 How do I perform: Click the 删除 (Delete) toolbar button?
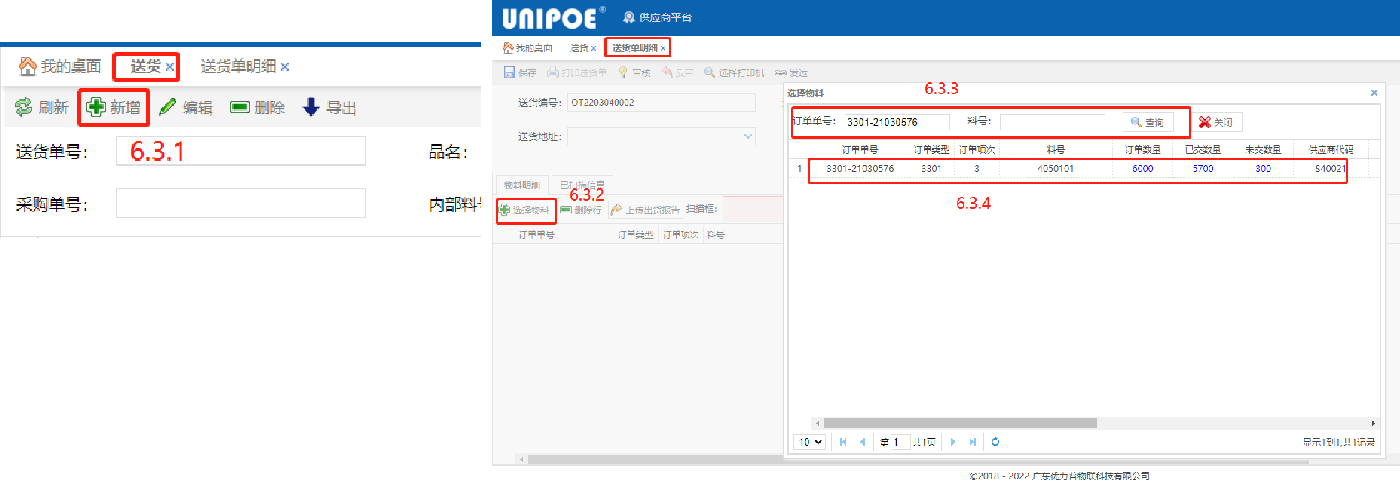coord(257,108)
